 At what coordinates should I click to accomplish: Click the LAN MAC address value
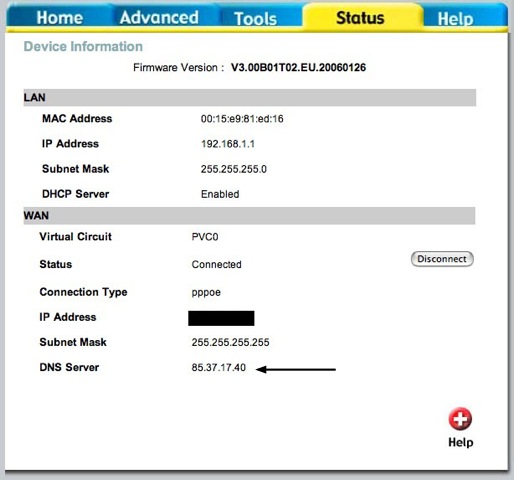[x=242, y=119]
